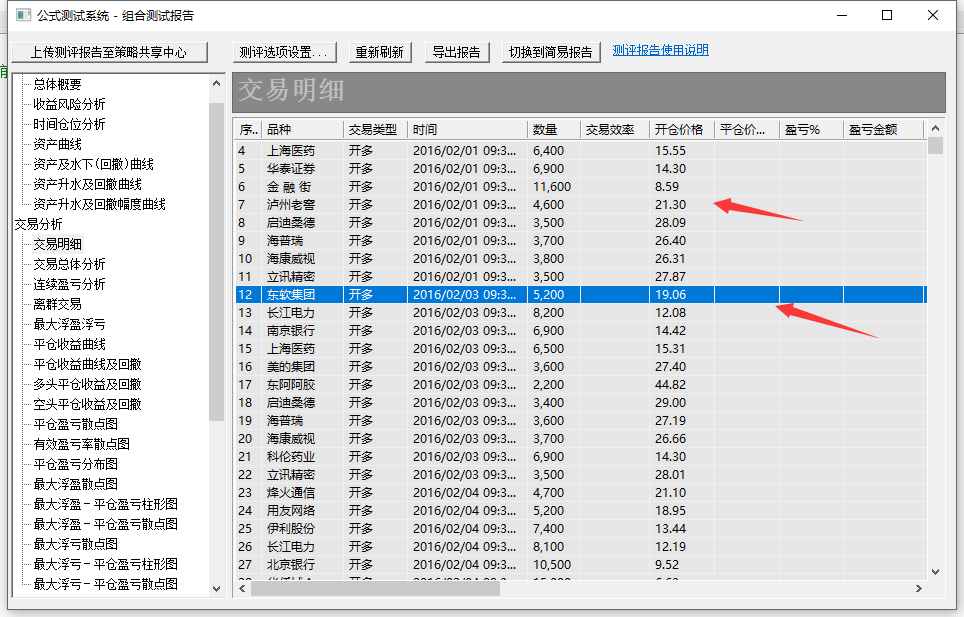Open 交易总体分析 tree item
The height and width of the screenshot is (617, 964).
69,264
